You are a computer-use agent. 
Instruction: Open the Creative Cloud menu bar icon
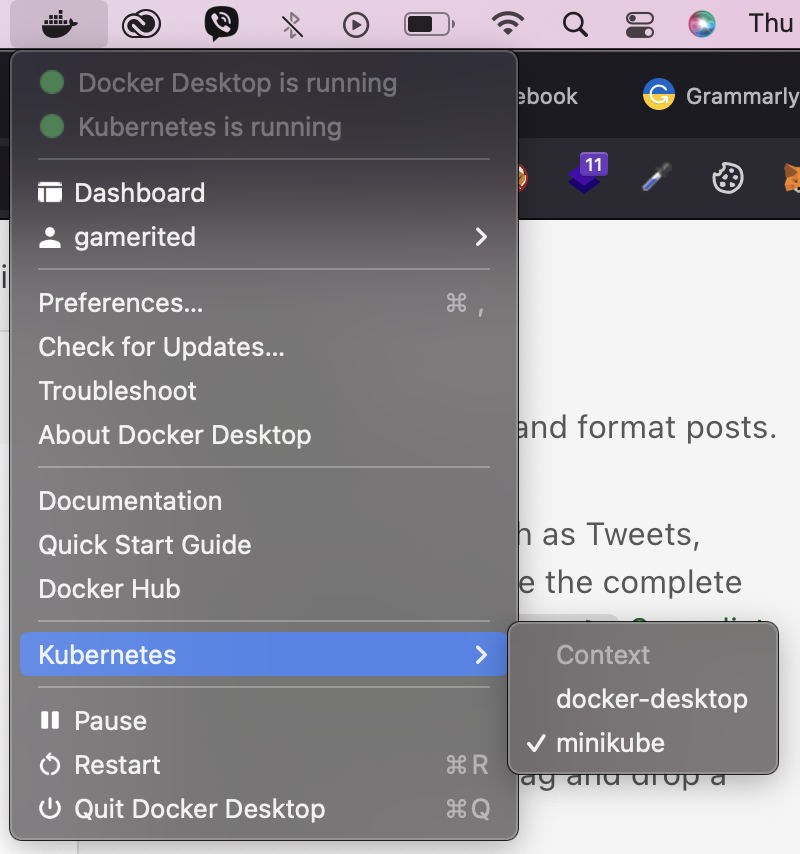[x=141, y=24]
